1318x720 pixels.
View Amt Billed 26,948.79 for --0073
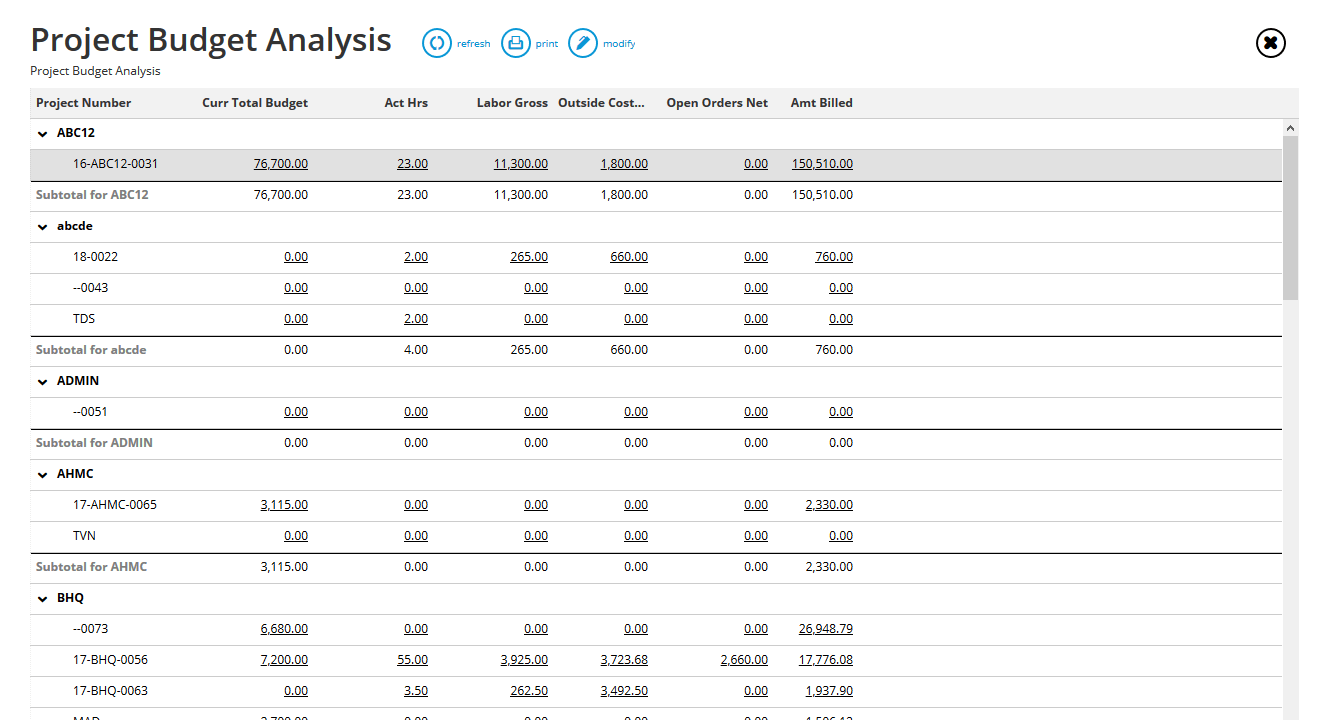(822, 628)
